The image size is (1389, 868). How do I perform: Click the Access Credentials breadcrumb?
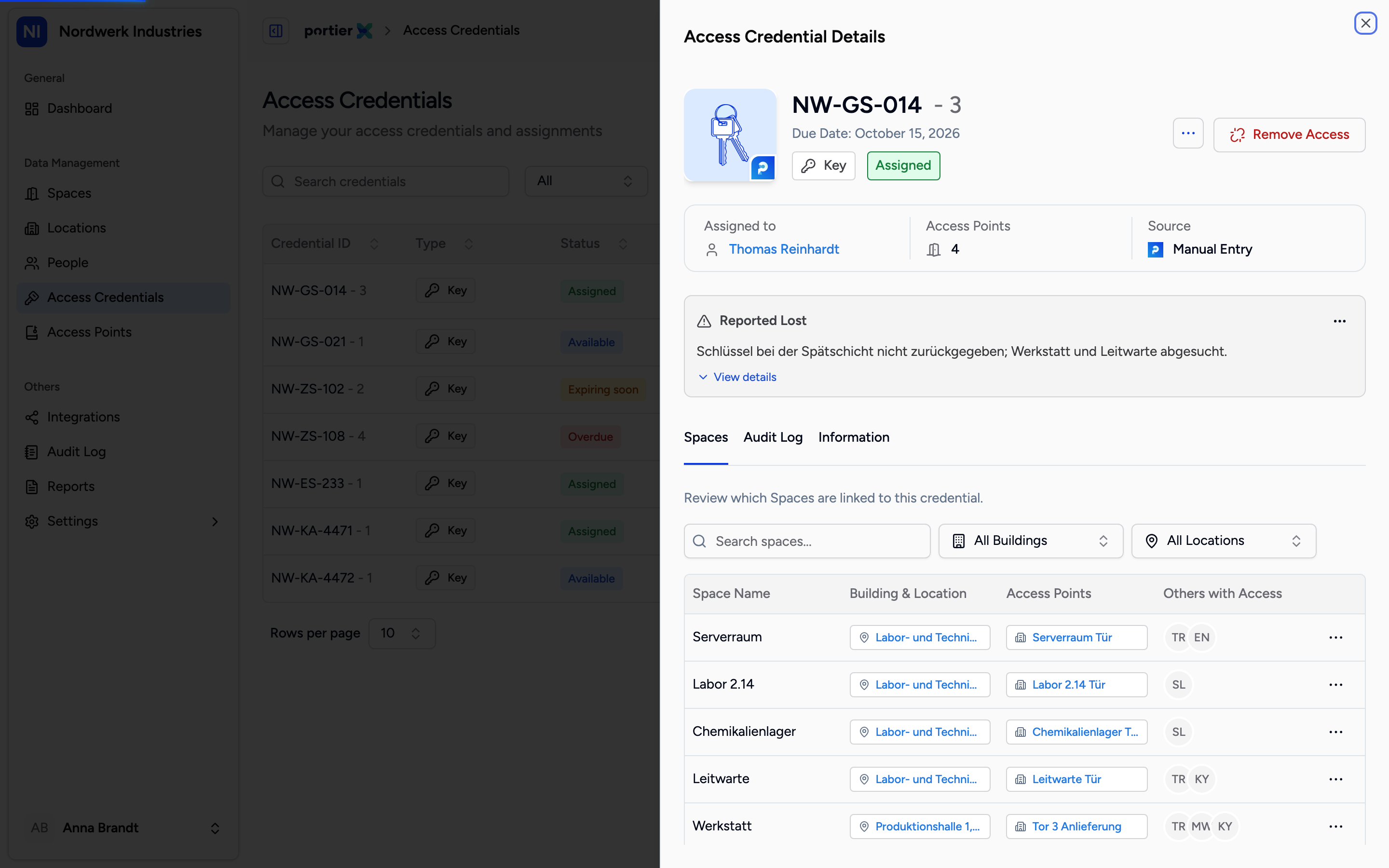pyautogui.click(x=461, y=30)
